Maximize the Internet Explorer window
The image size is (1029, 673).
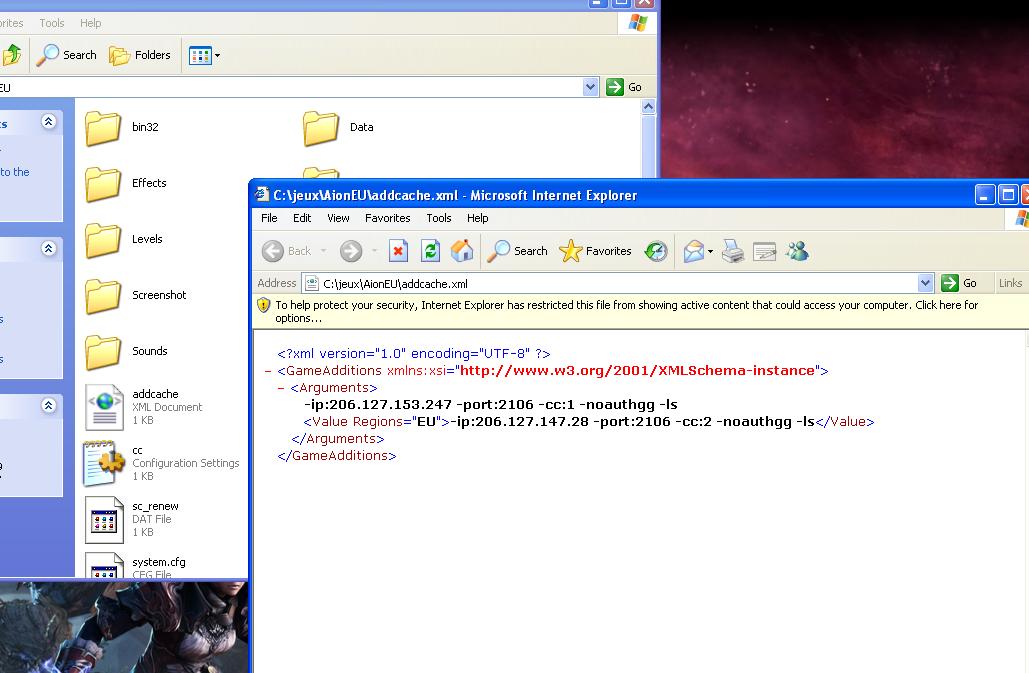[x=1007, y=195]
